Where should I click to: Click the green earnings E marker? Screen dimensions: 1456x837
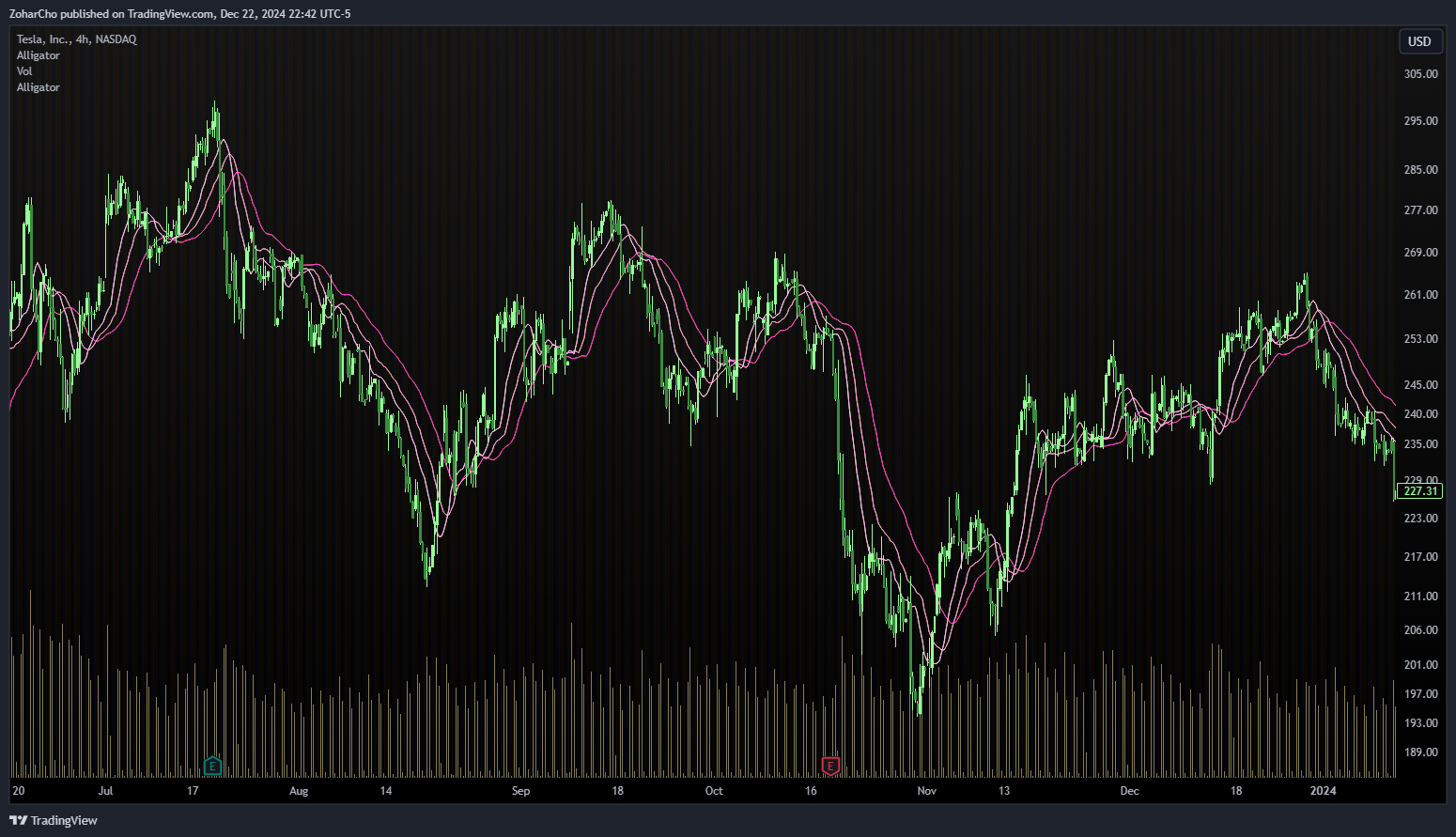(x=212, y=767)
